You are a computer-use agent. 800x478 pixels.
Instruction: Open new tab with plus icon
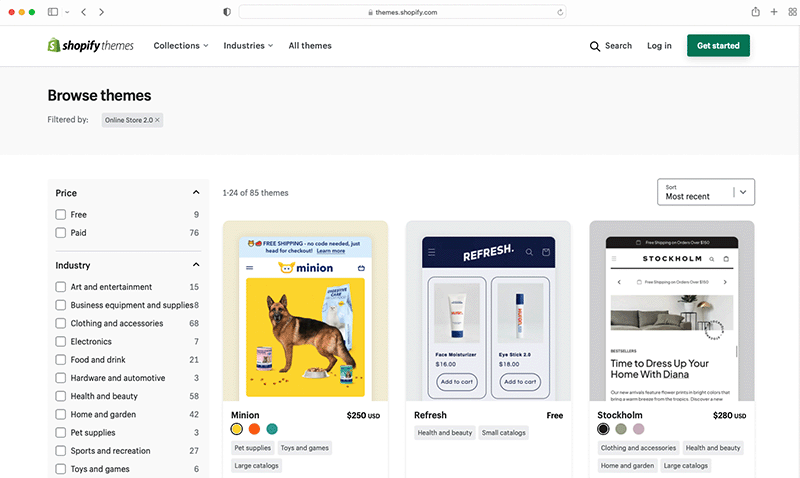click(774, 12)
